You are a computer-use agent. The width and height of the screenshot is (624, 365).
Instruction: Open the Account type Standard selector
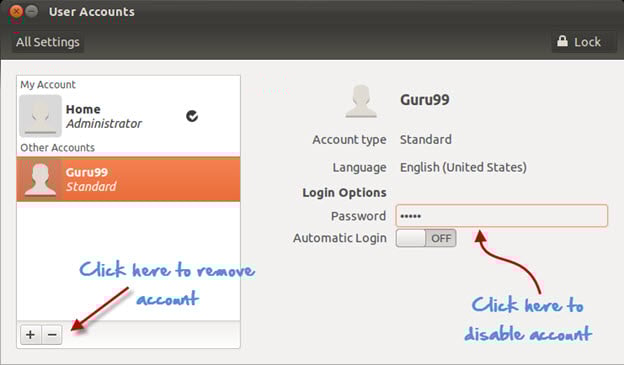tap(425, 140)
